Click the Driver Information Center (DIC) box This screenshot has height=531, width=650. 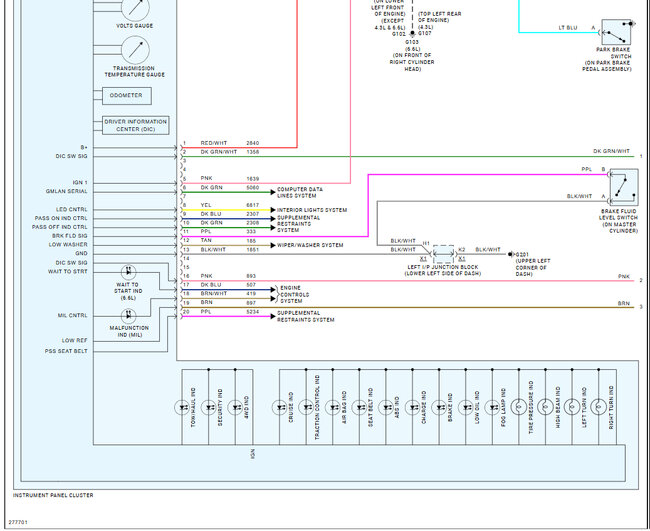tap(135, 125)
